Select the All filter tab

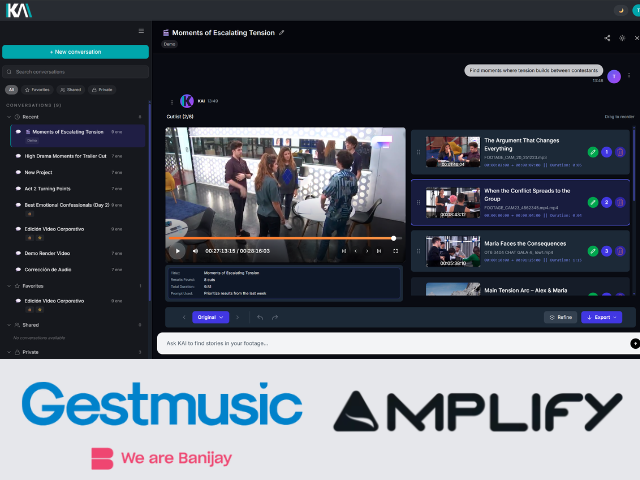pyautogui.click(x=11, y=90)
